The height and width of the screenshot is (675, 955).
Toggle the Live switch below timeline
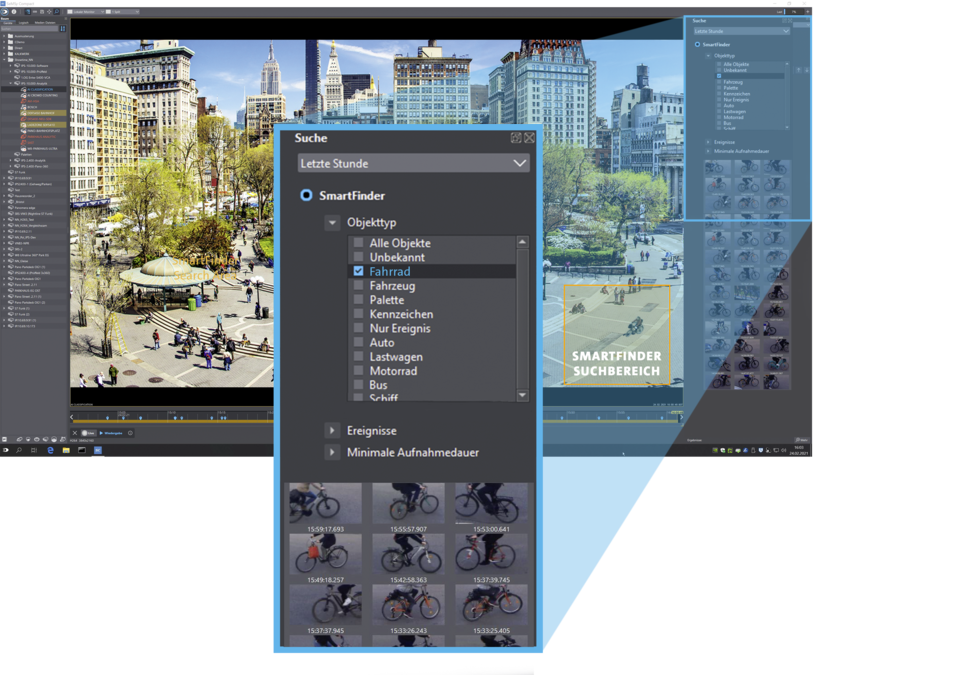[89, 433]
